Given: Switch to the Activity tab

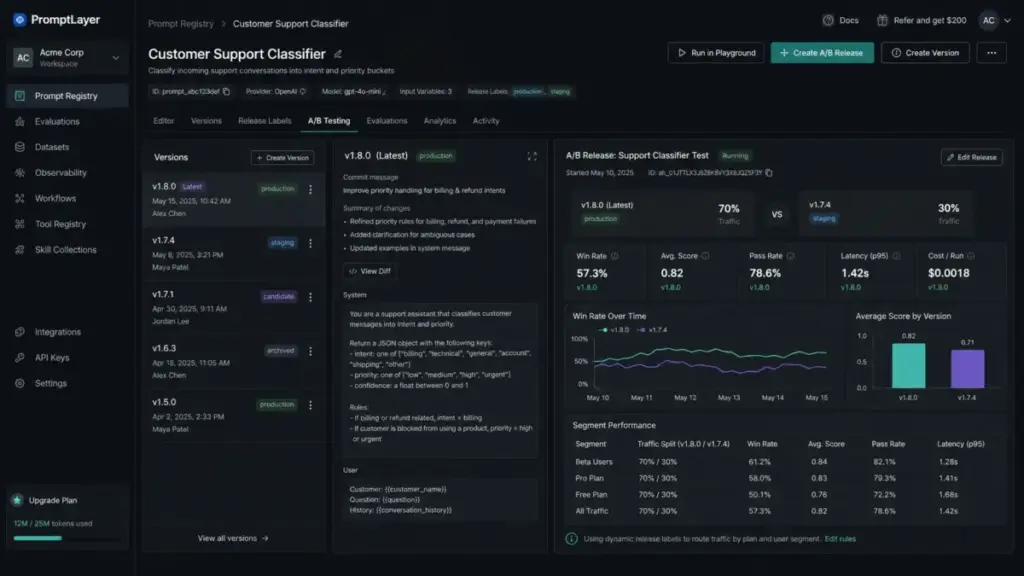Looking at the screenshot, I should [x=486, y=121].
